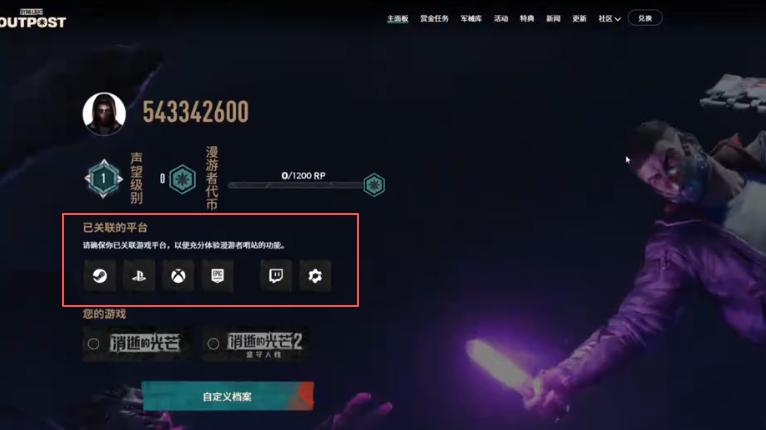Click the reputation level 1 badge
This screenshot has width=766, height=430.
point(104,179)
